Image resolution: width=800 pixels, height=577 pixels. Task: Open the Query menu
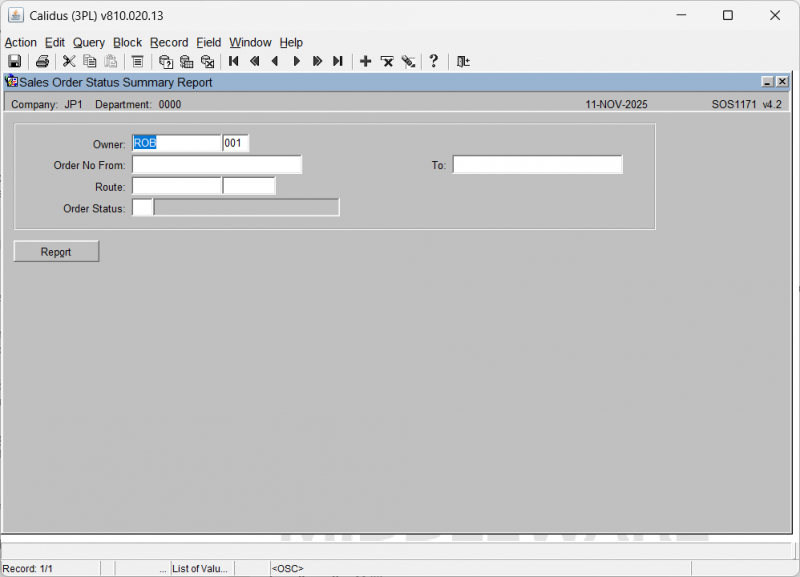pos(89,42)
